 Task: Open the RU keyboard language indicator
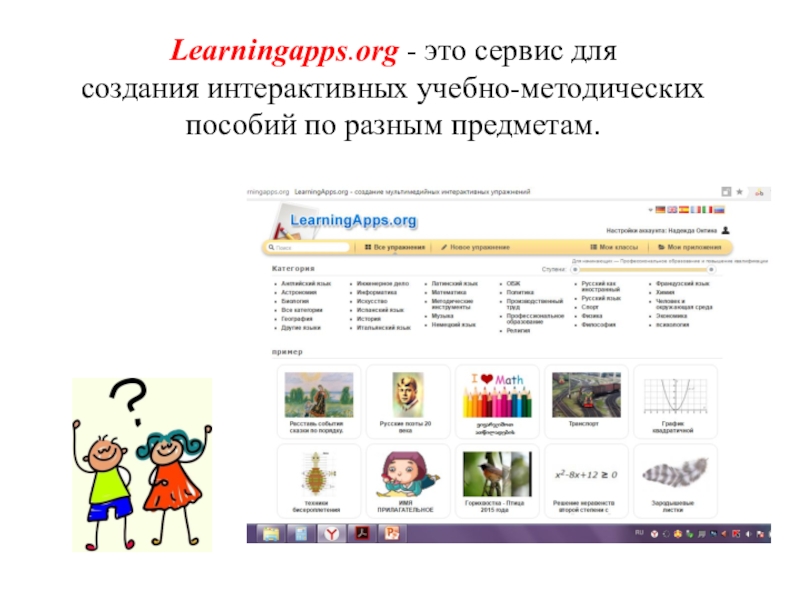pyautogui.click(x=639, y=533)
